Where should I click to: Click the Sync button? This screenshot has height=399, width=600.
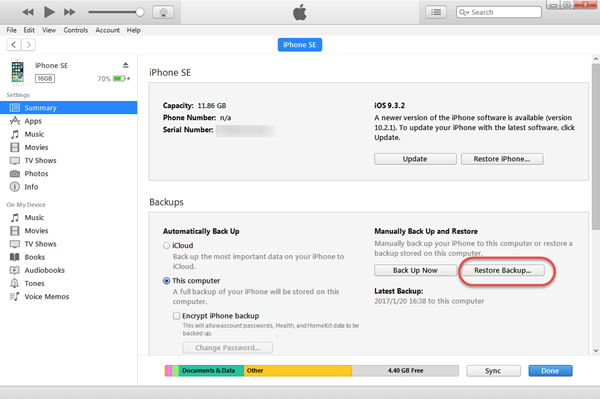(493, 371)
